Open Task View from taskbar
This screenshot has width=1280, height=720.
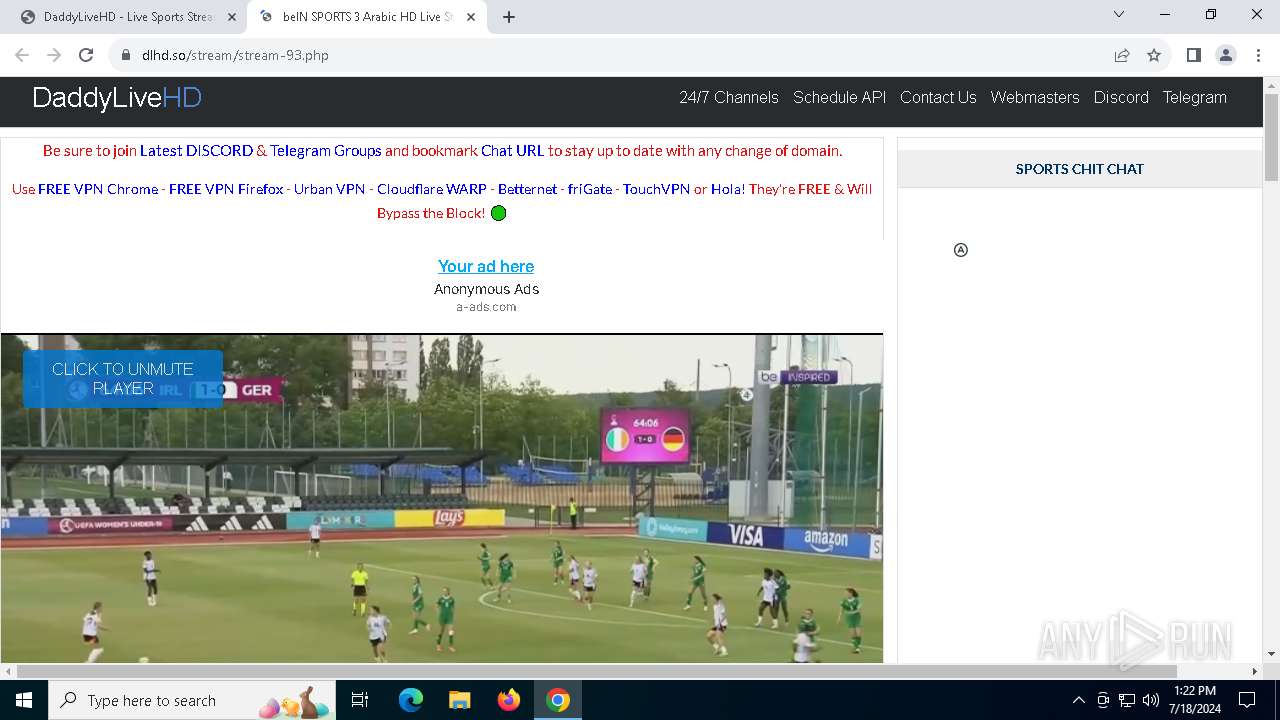click(x=360, y=700)
